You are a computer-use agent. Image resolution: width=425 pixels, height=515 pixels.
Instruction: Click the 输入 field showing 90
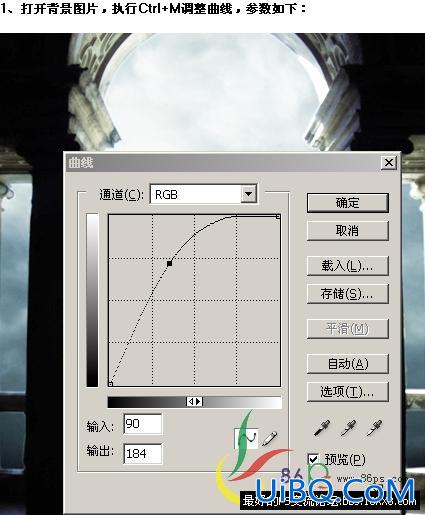point(143,424)
